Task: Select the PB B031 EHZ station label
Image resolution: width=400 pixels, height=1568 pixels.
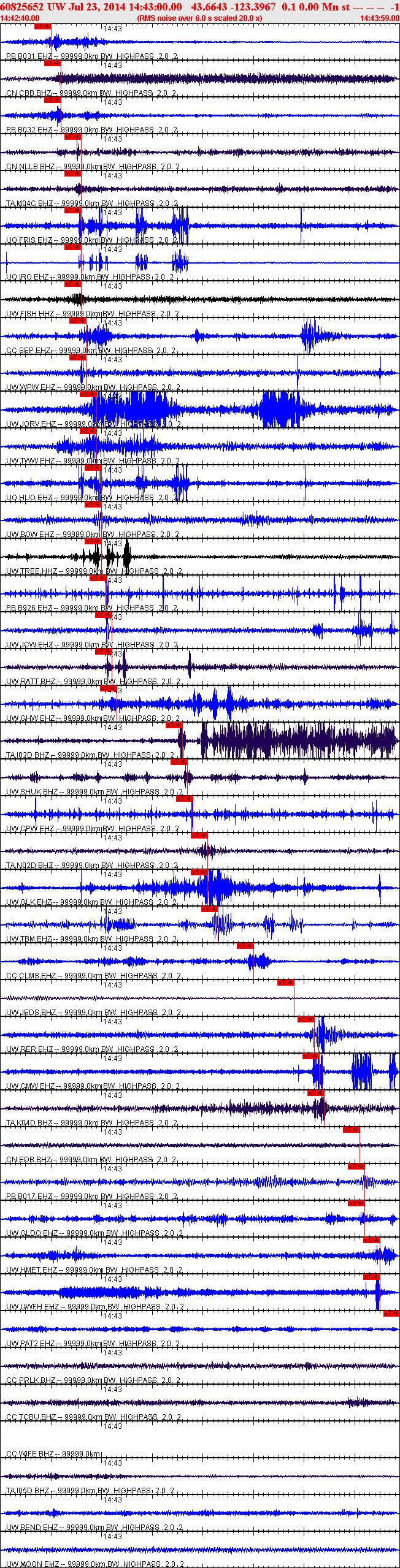Action: (x=92, y=56)
